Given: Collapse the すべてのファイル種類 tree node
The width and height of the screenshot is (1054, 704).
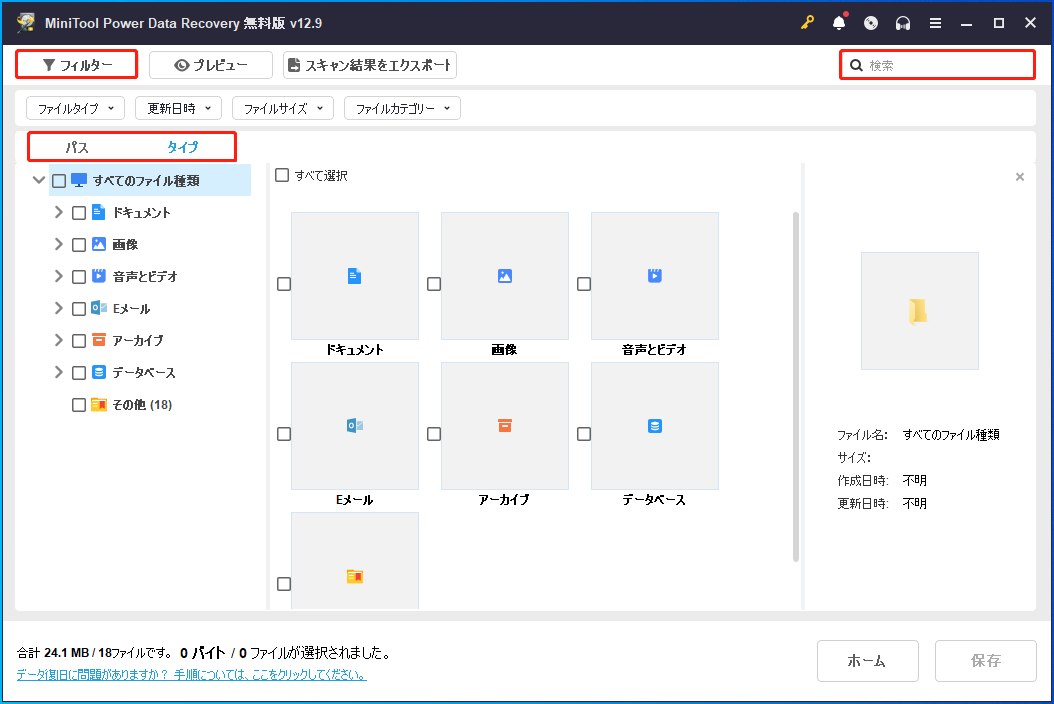Looking at the screenshot, I should click(39, 180).
